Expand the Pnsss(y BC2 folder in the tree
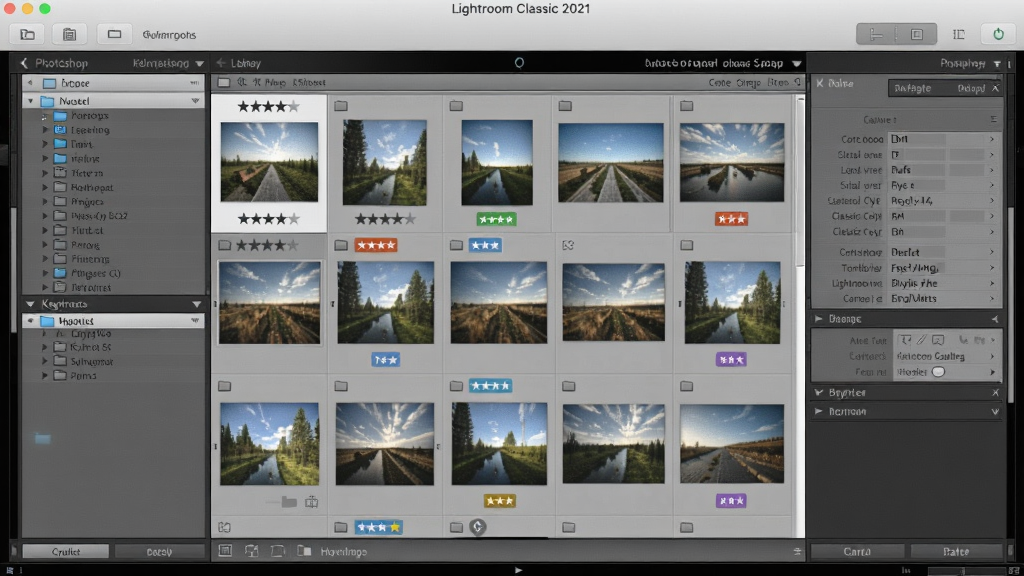This screenshot has height=576, width=1024. (x=45, y=216)
